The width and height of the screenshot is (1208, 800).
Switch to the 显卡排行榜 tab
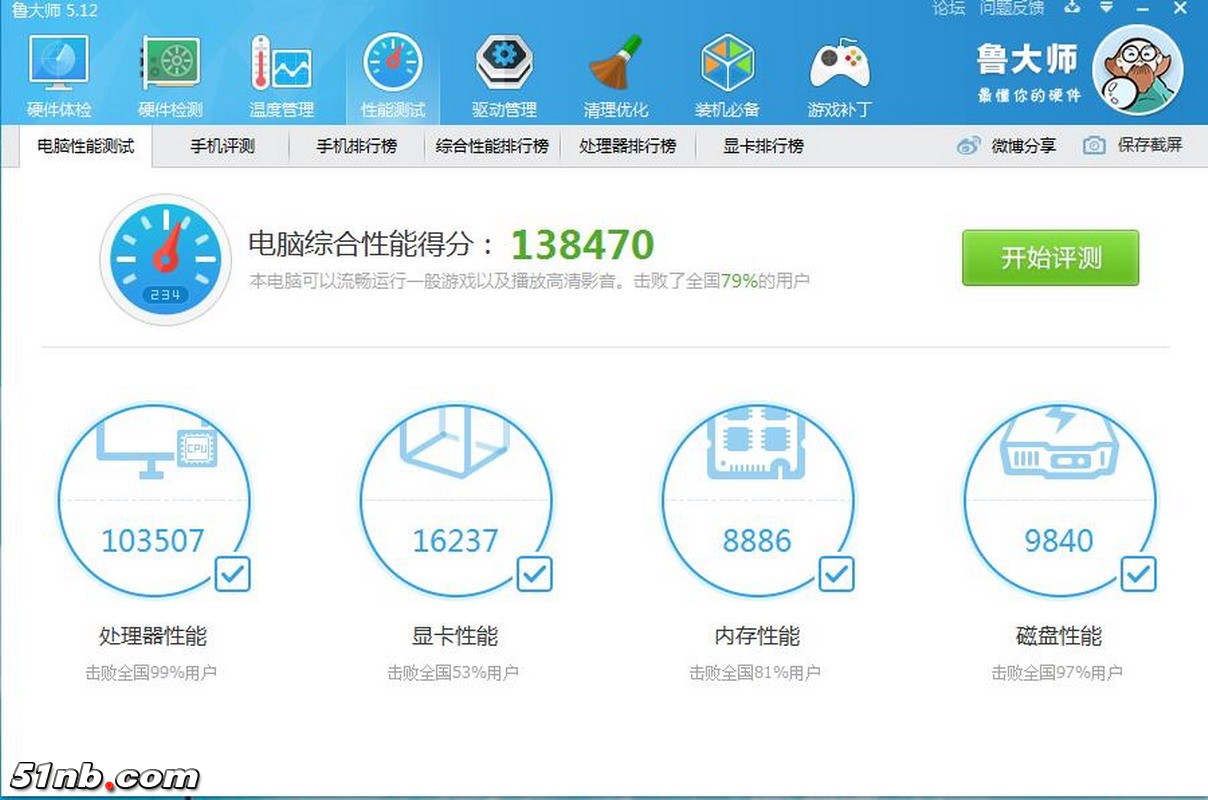point(759,146)
